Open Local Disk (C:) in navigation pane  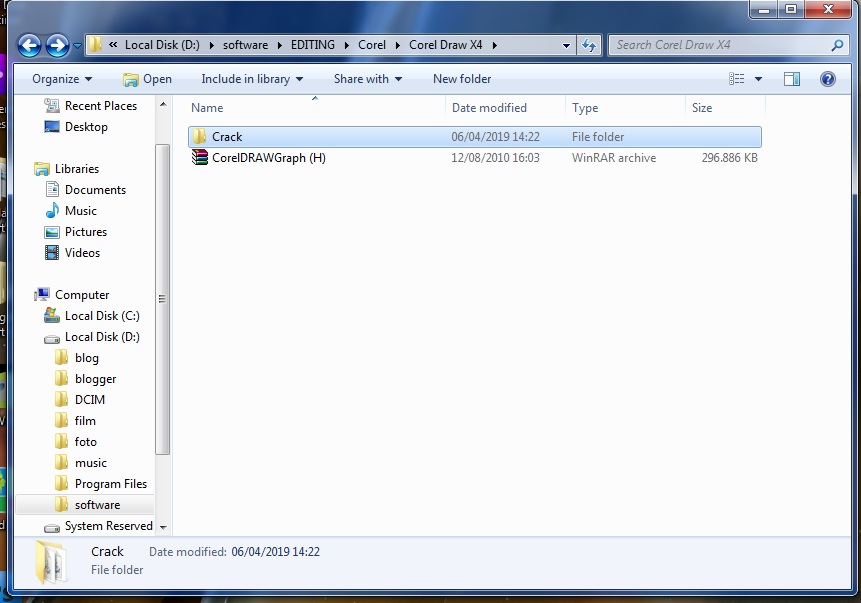pos(92,316)
